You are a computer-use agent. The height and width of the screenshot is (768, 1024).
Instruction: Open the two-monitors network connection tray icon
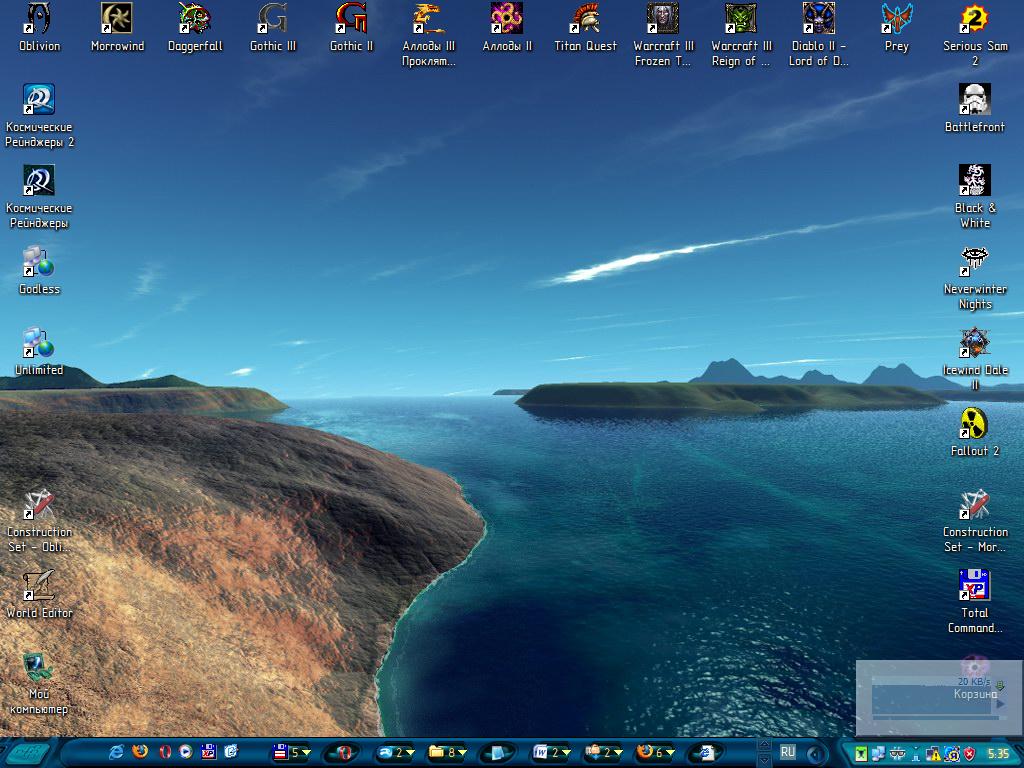point(878,753)
